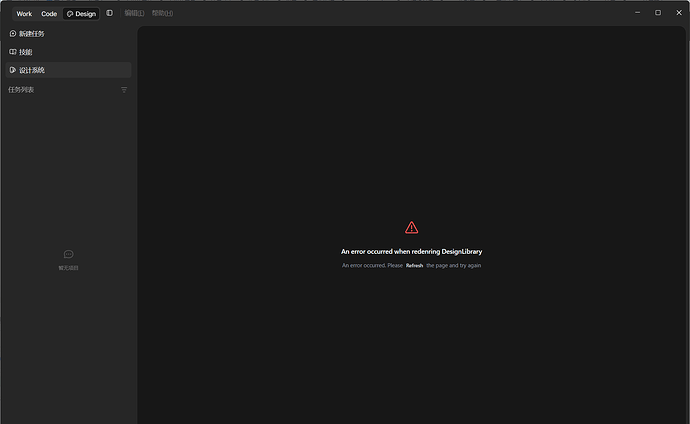Screen dimensions: 690x424
Task: Click the palette icon on Design tab
Action: [x=70, y=14]
